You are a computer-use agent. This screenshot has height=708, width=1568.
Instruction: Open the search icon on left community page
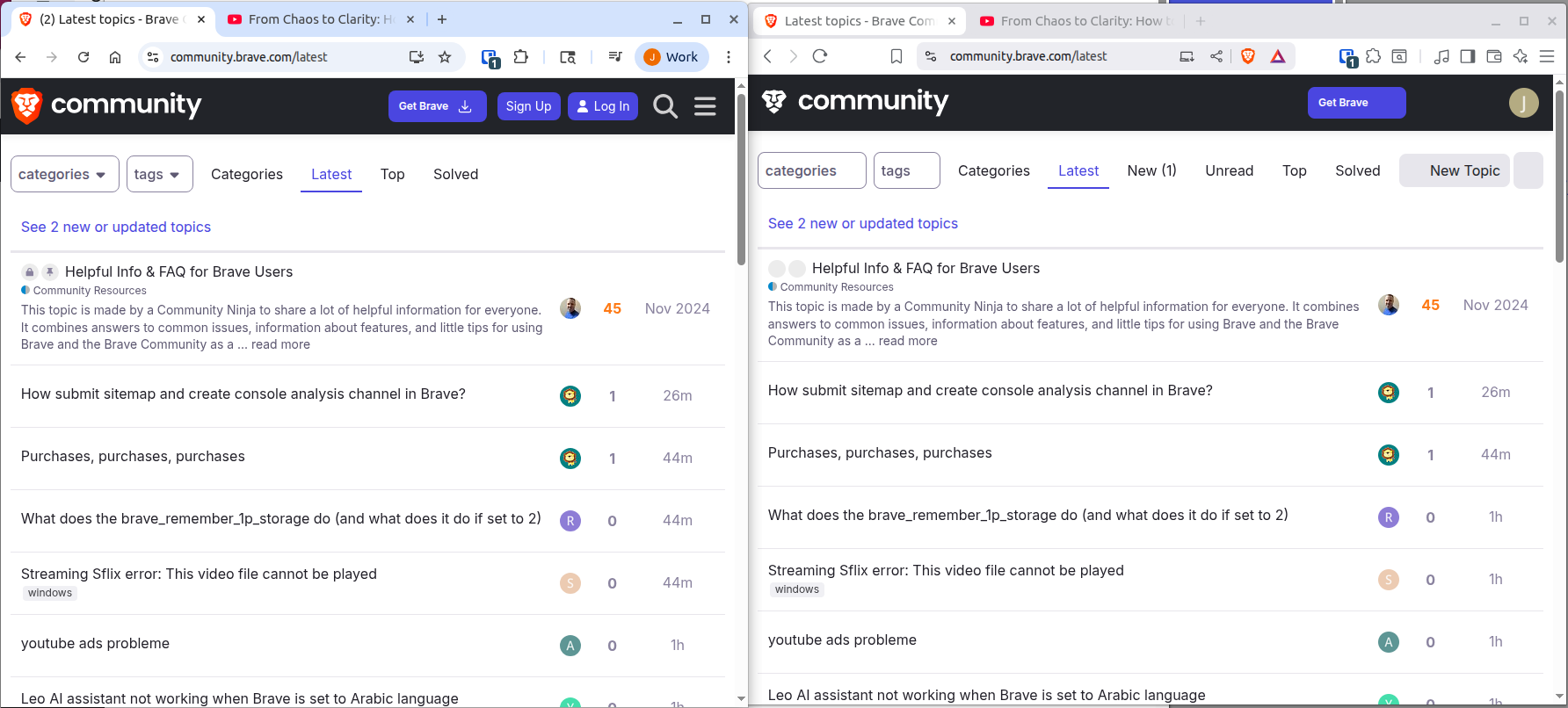pyautogui.click(x=665, y=106)
